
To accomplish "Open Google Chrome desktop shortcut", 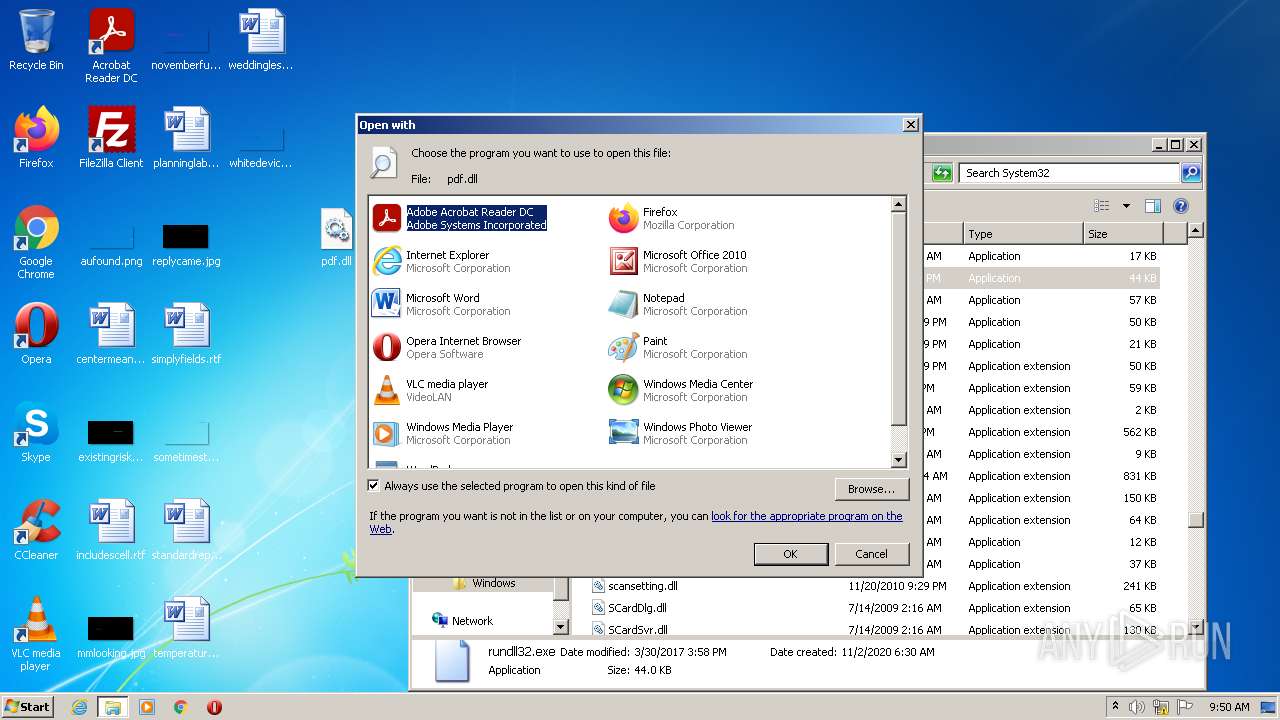I will [36, 242].
